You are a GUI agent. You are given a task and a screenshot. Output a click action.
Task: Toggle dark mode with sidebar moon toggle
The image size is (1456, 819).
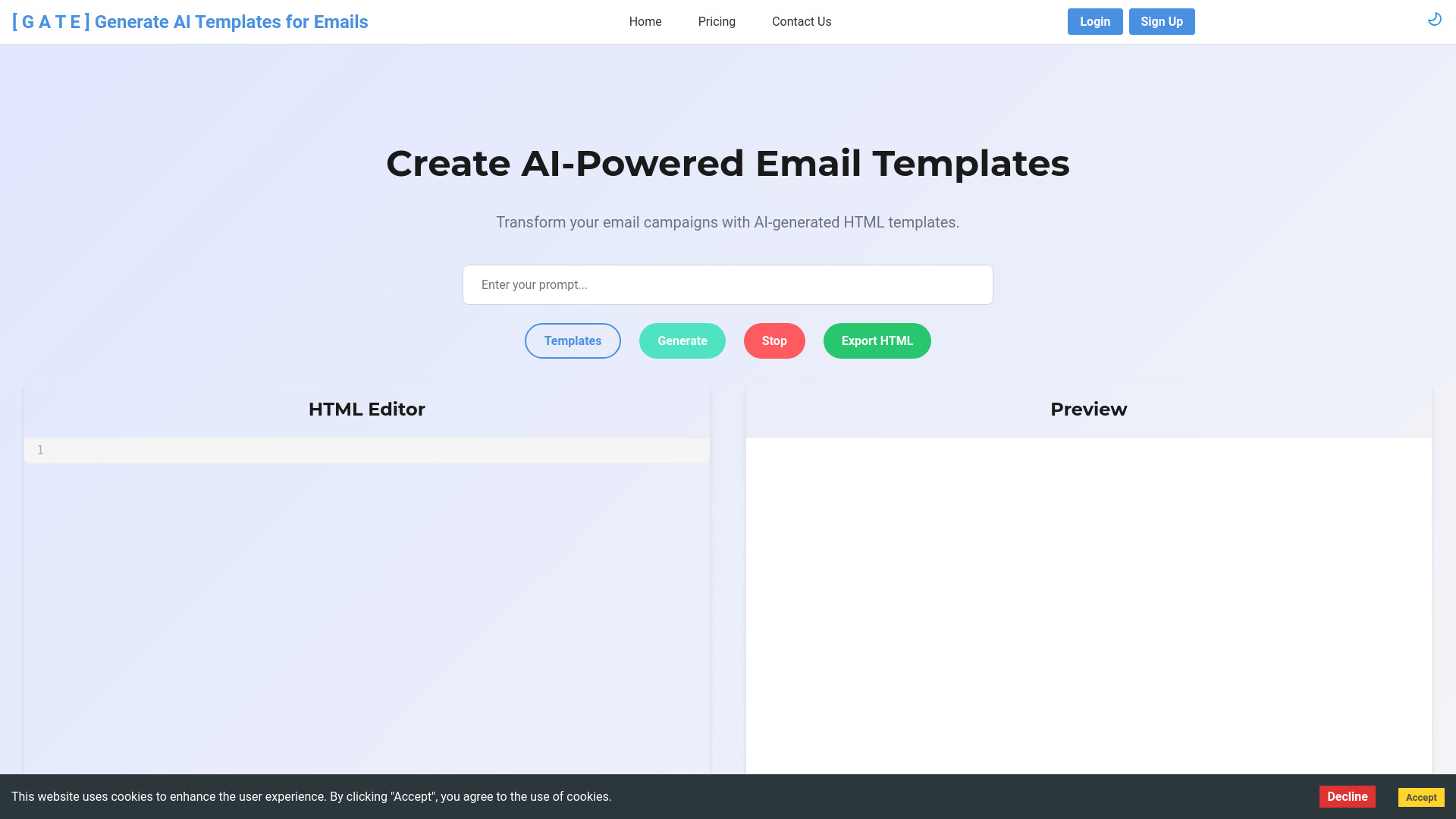1435,19
